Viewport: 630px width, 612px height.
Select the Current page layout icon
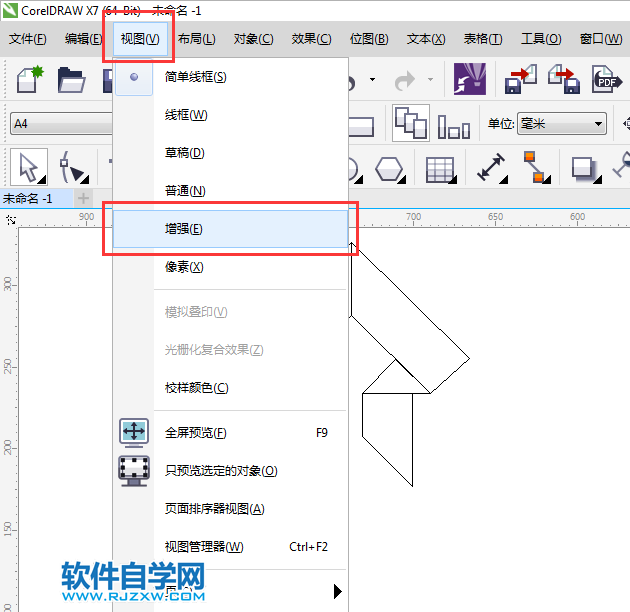tap(454, 125)
